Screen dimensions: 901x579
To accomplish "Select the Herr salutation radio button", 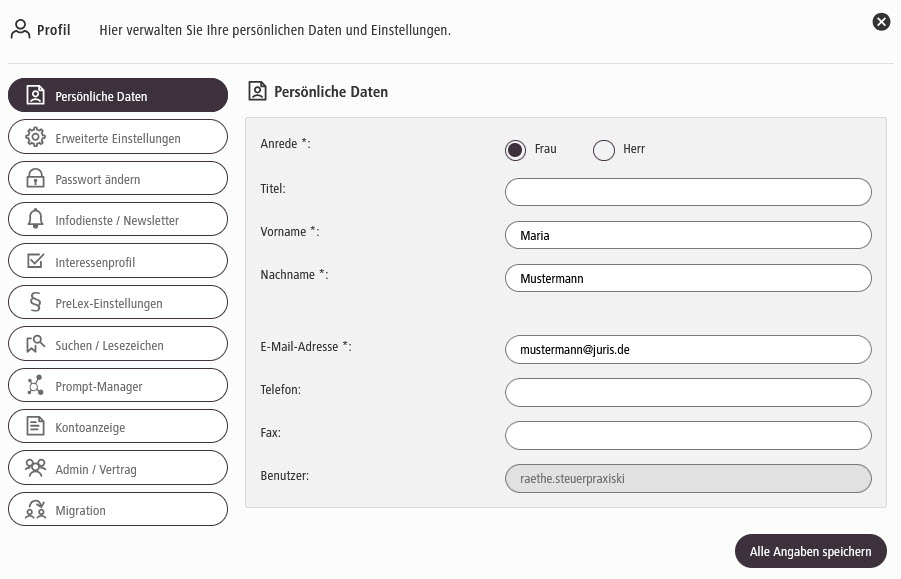I will 603,150.
